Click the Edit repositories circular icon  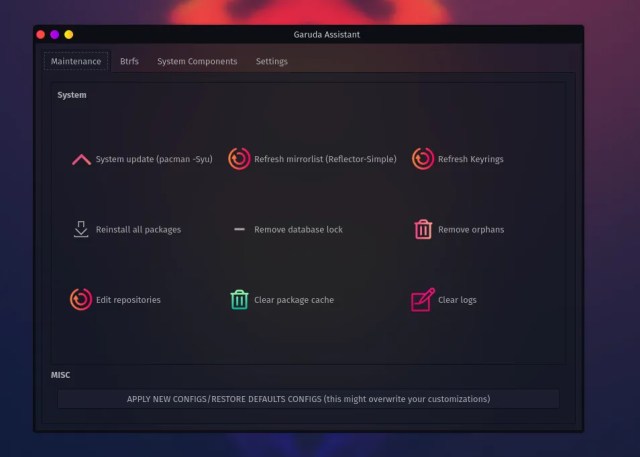(x=81, y=299)
